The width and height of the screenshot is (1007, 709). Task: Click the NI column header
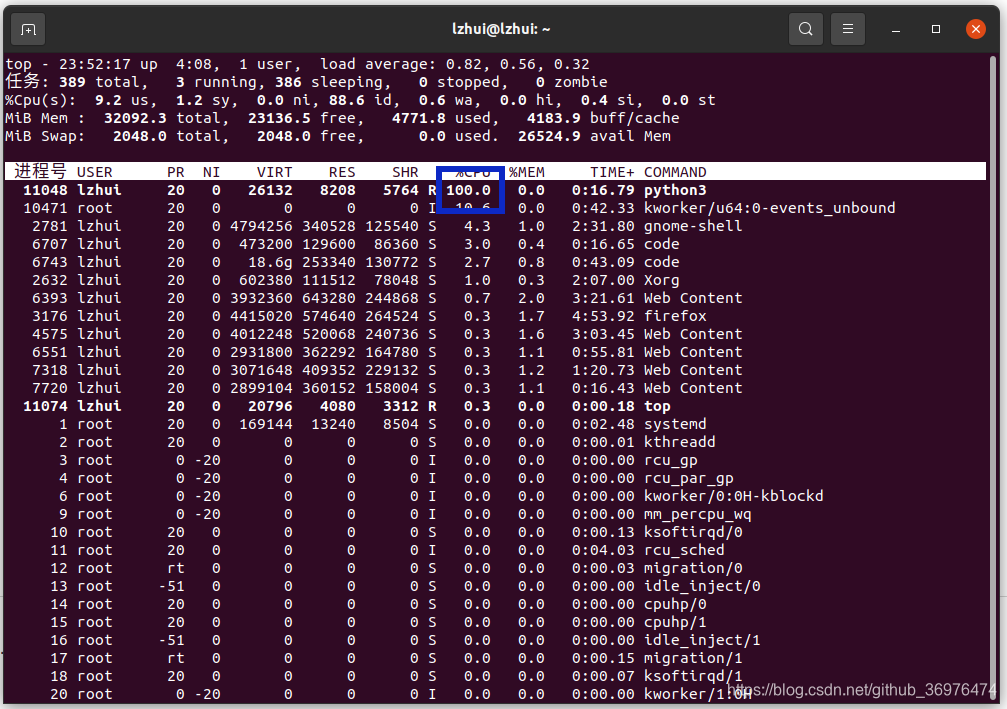pyautogui.click(x=211, y=172)
